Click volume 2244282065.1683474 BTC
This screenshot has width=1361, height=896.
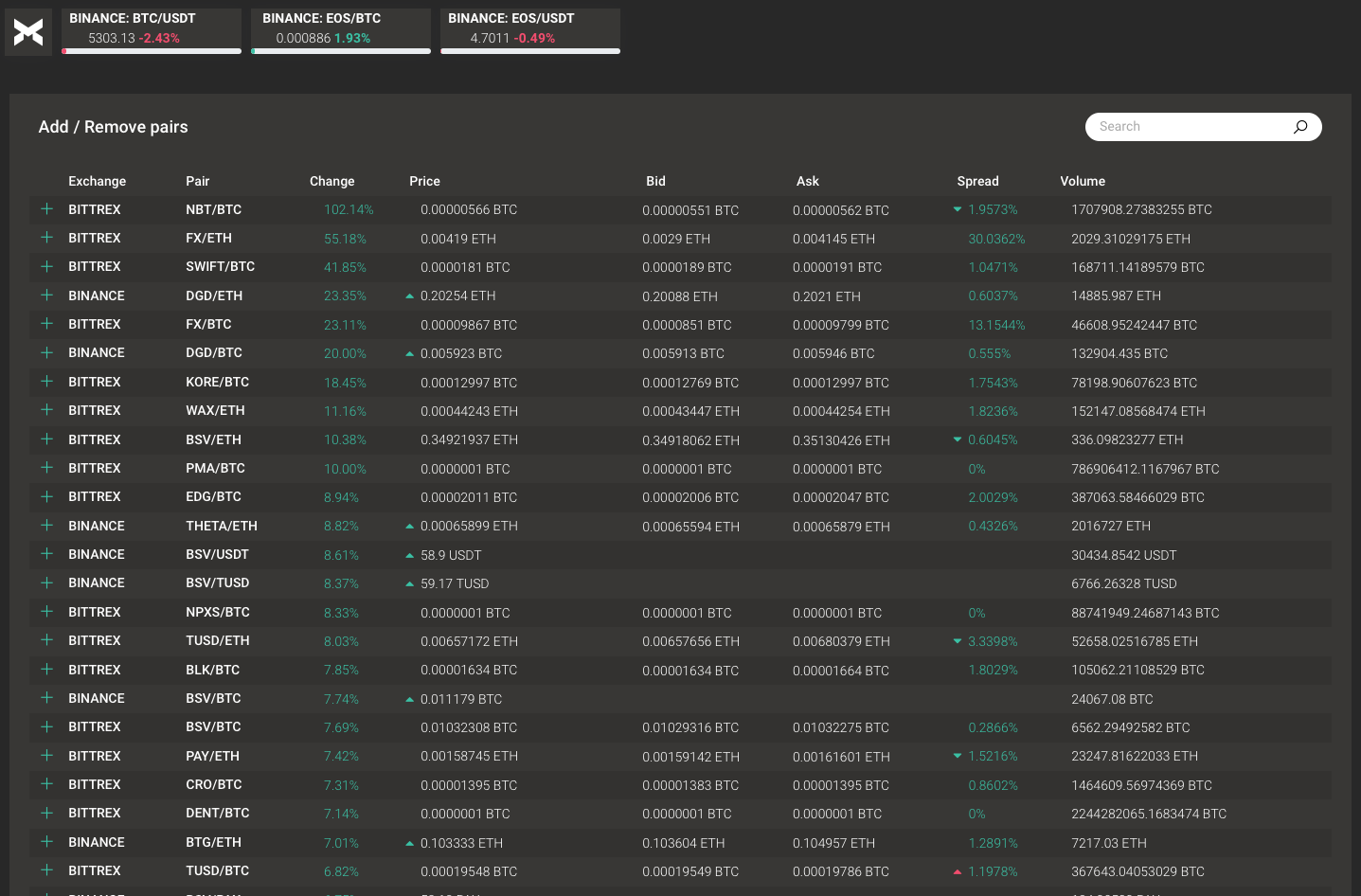1149,814
